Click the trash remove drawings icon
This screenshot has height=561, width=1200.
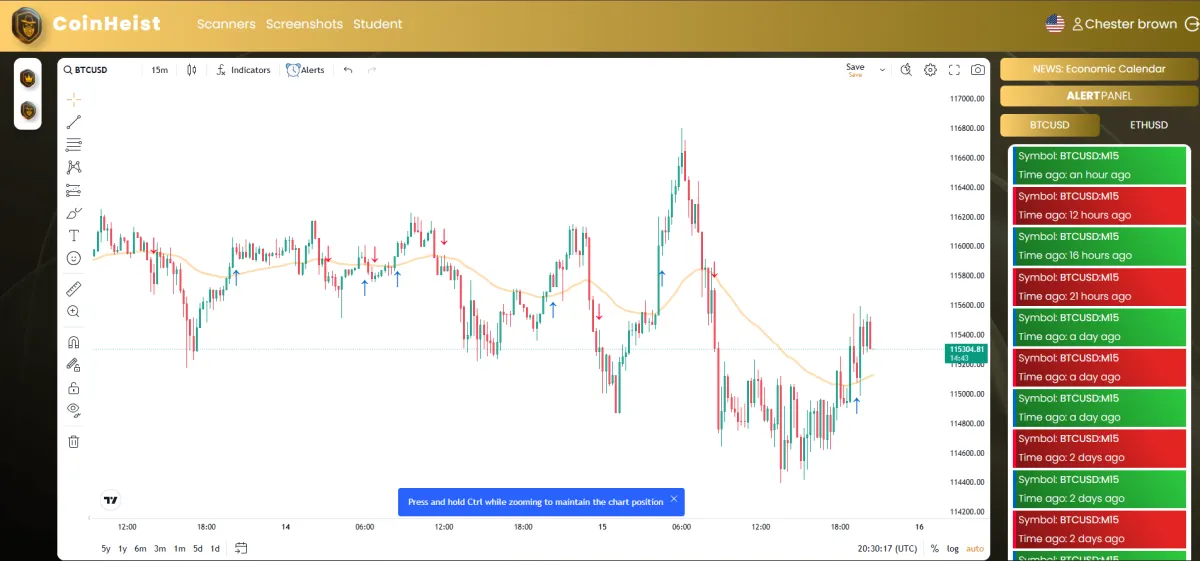74,441
